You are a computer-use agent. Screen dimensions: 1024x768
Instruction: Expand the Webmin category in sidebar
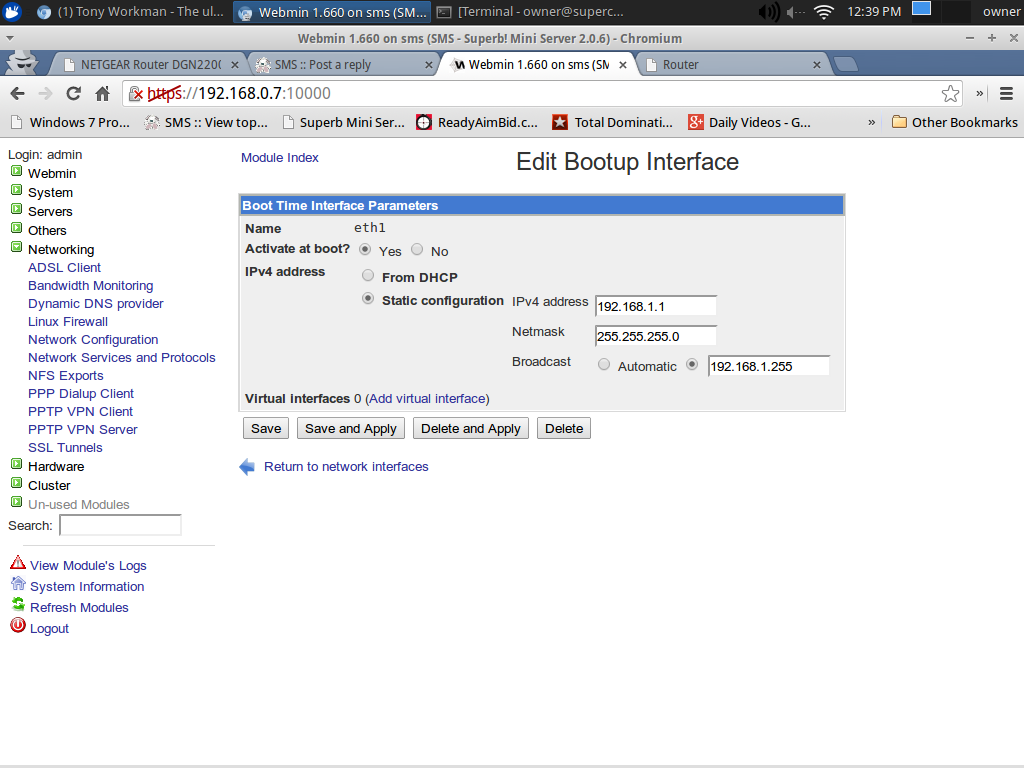click(16, 173)
